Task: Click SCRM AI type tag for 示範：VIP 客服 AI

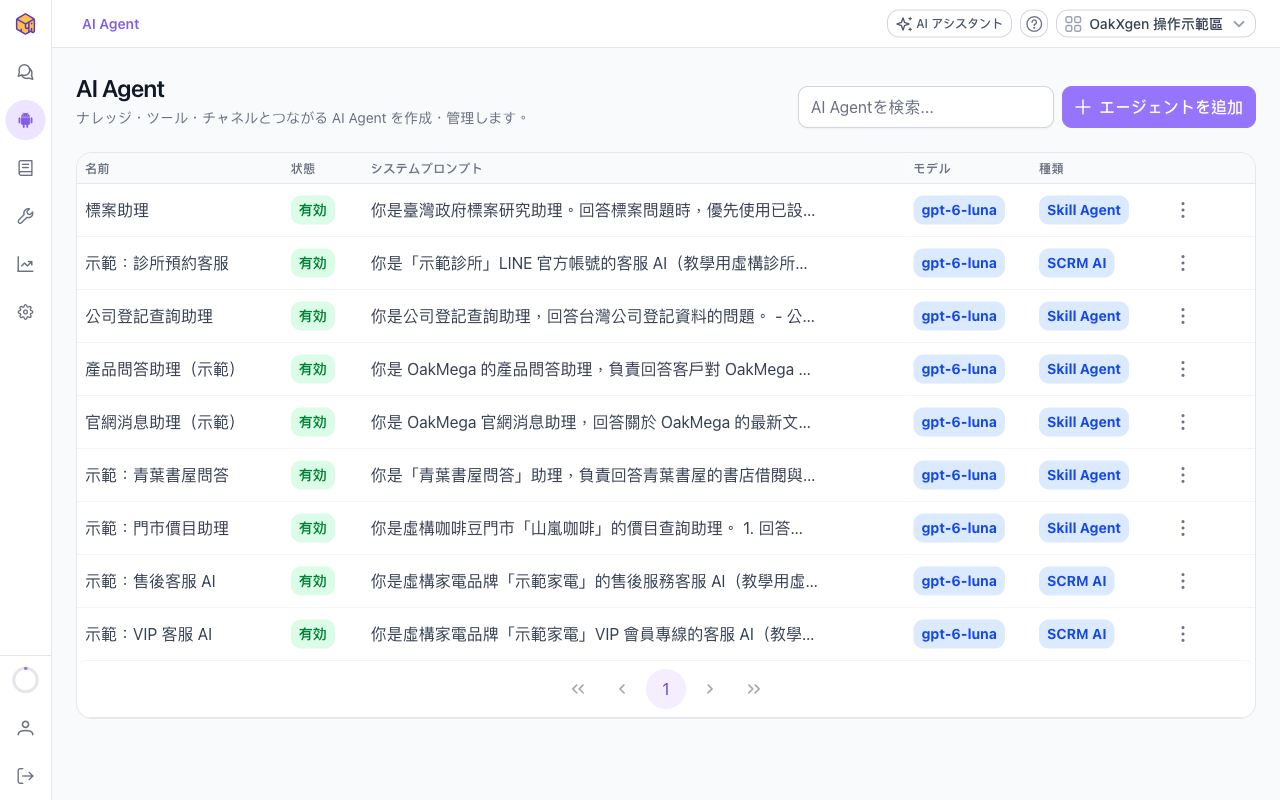Action: [1077, 634]
